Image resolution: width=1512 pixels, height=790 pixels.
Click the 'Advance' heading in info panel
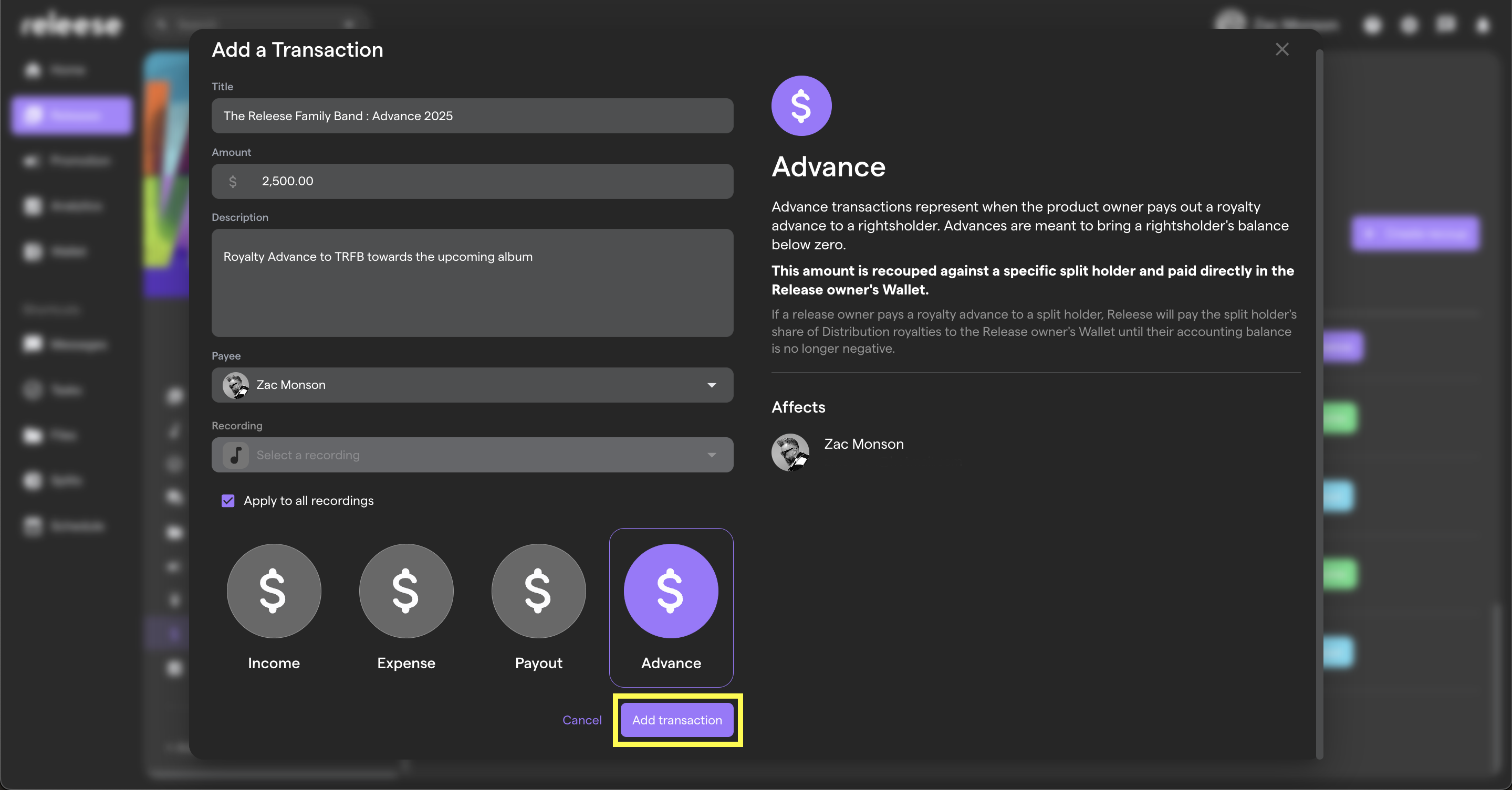828,166
